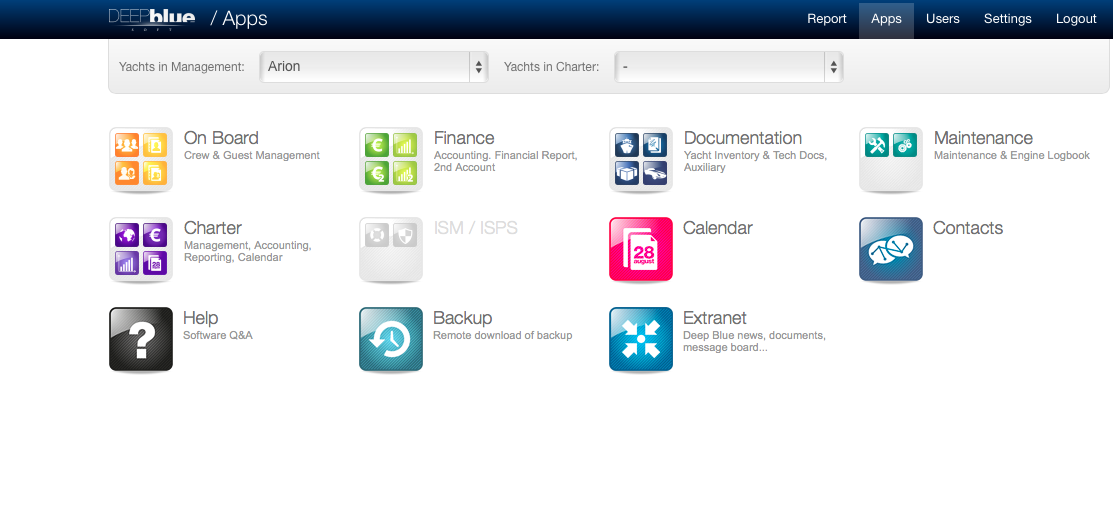Open the Documentation app icon
The width and height of the screenshot is (1113, 528).
tap(640, 159)
